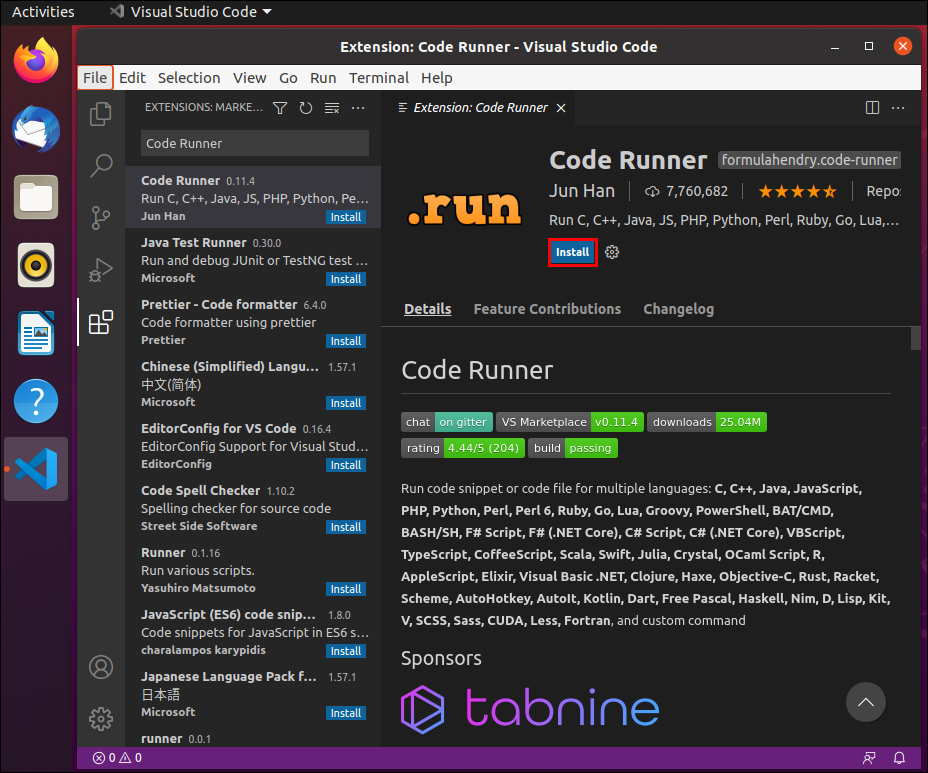Click the scroll-to-top arrow button
This screenshot has width=928, height=773.
pyautogui.click(x=866, y=702)
